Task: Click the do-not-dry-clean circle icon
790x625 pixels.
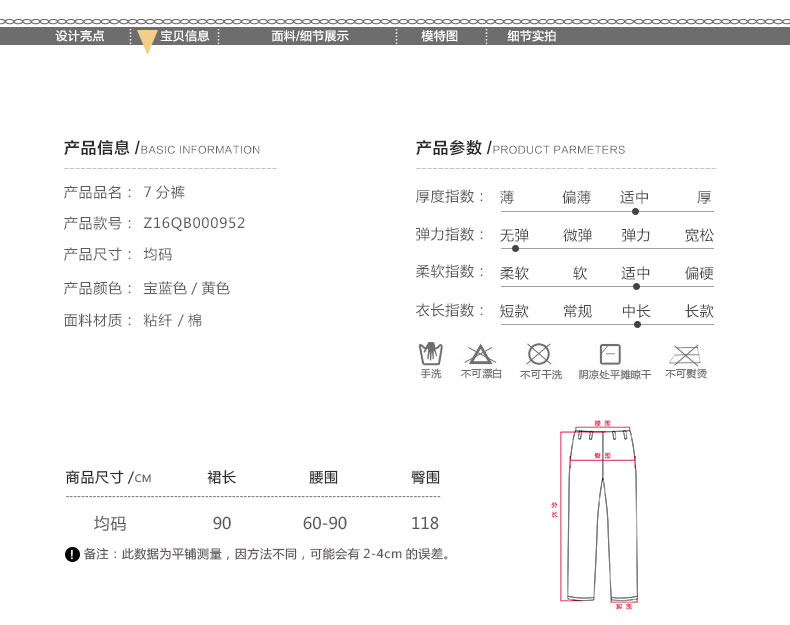Action: coord(539,354)
